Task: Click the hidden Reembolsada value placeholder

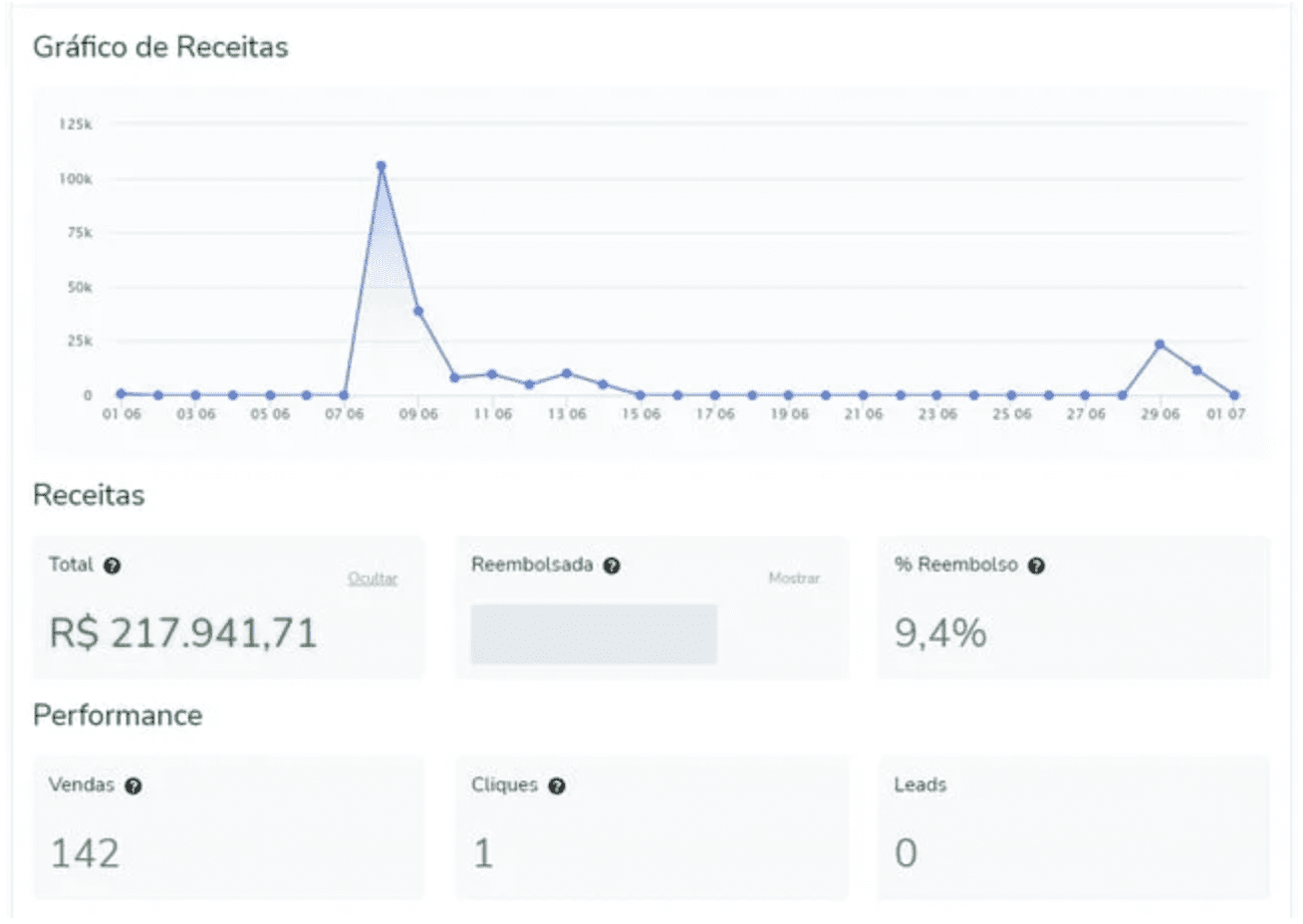Action: [x=594, y=634]
